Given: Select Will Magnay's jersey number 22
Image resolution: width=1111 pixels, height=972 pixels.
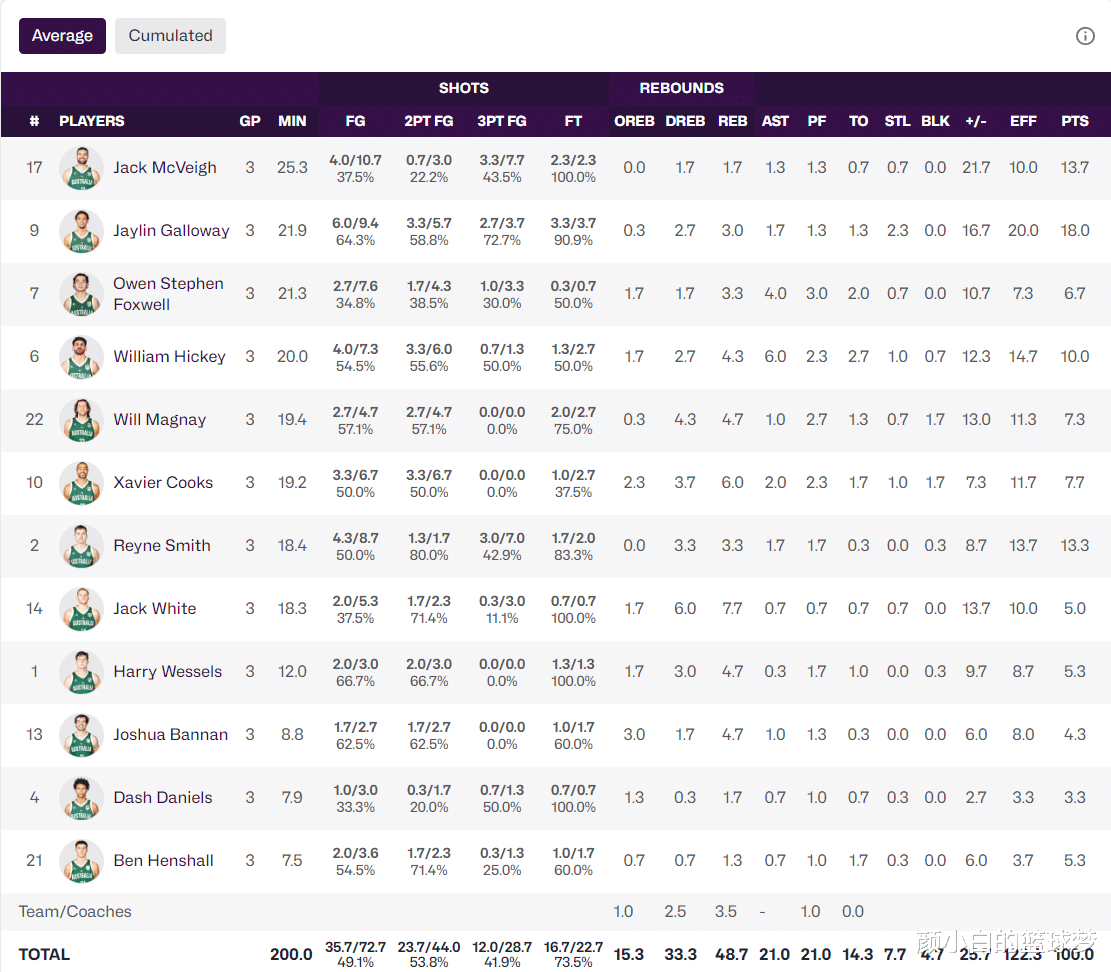Looking at the screenshot, I should [34, 420].
